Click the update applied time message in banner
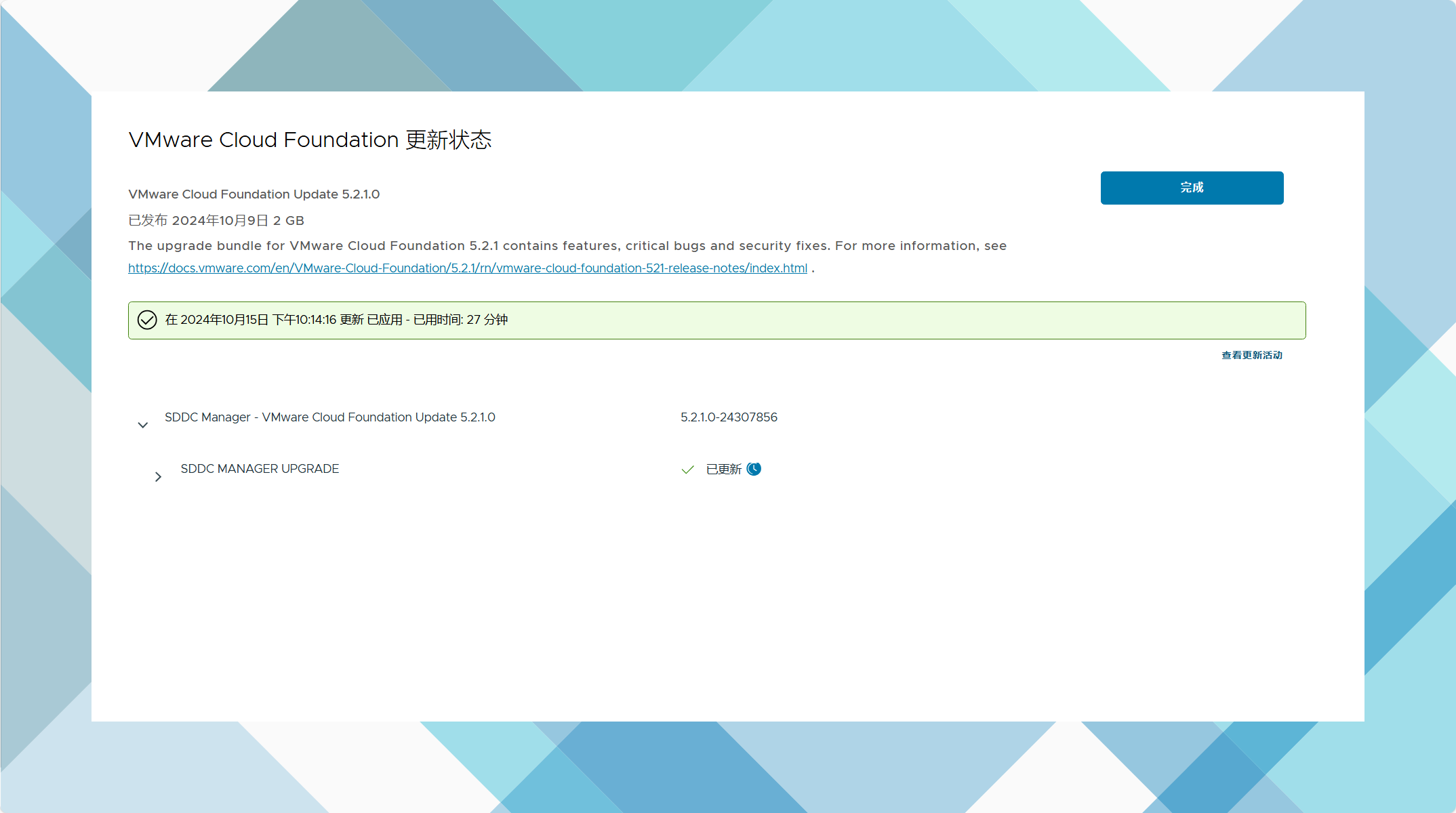The image size is (1456, 813). [x=336, y=320]
